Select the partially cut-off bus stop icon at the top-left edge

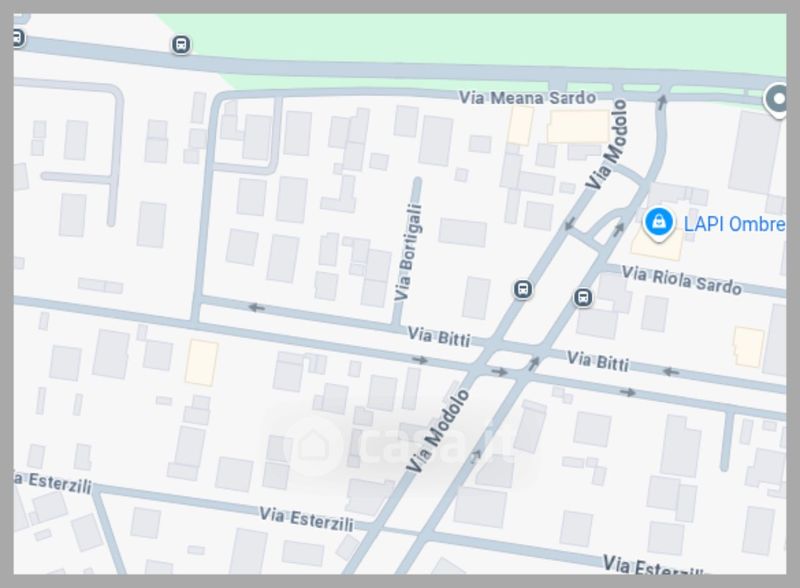click(18, 38)
